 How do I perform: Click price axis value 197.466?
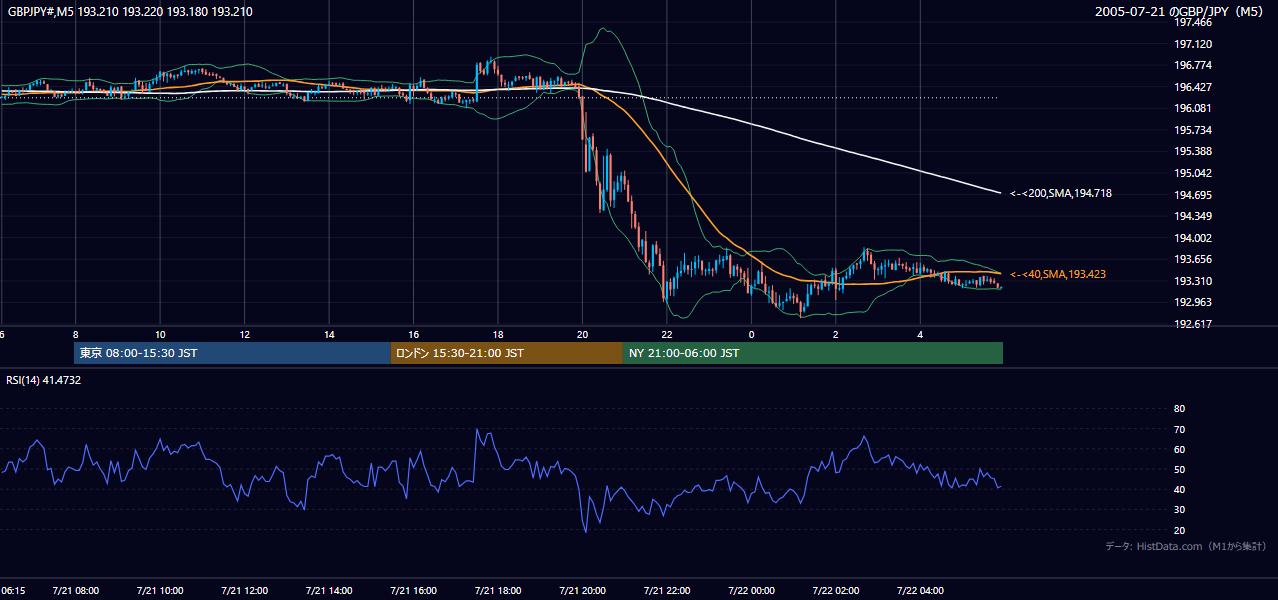[1193, 23]
